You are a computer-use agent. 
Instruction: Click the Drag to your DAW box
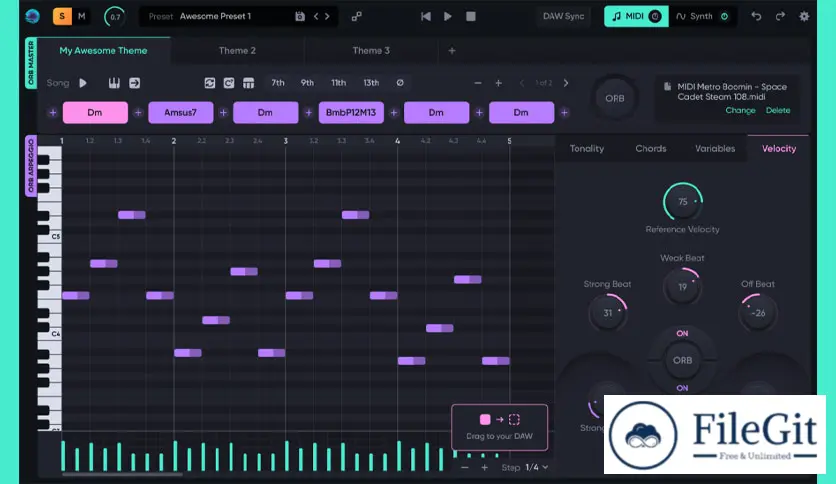(500, 427)
